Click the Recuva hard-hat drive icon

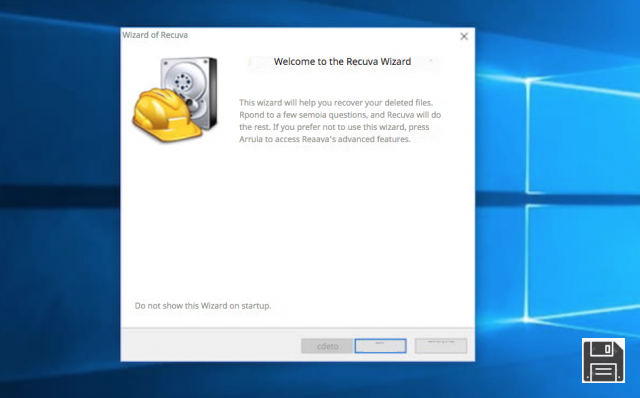point(175,100)
